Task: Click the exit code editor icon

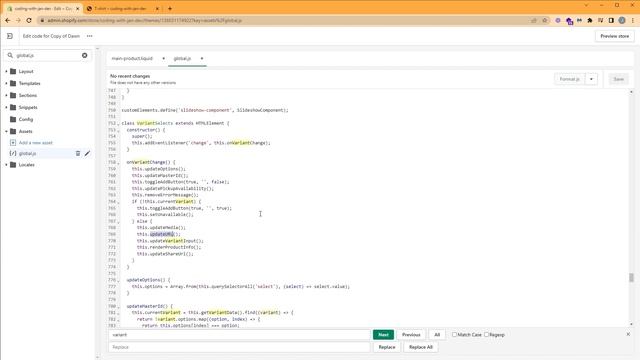Action: 10,36
